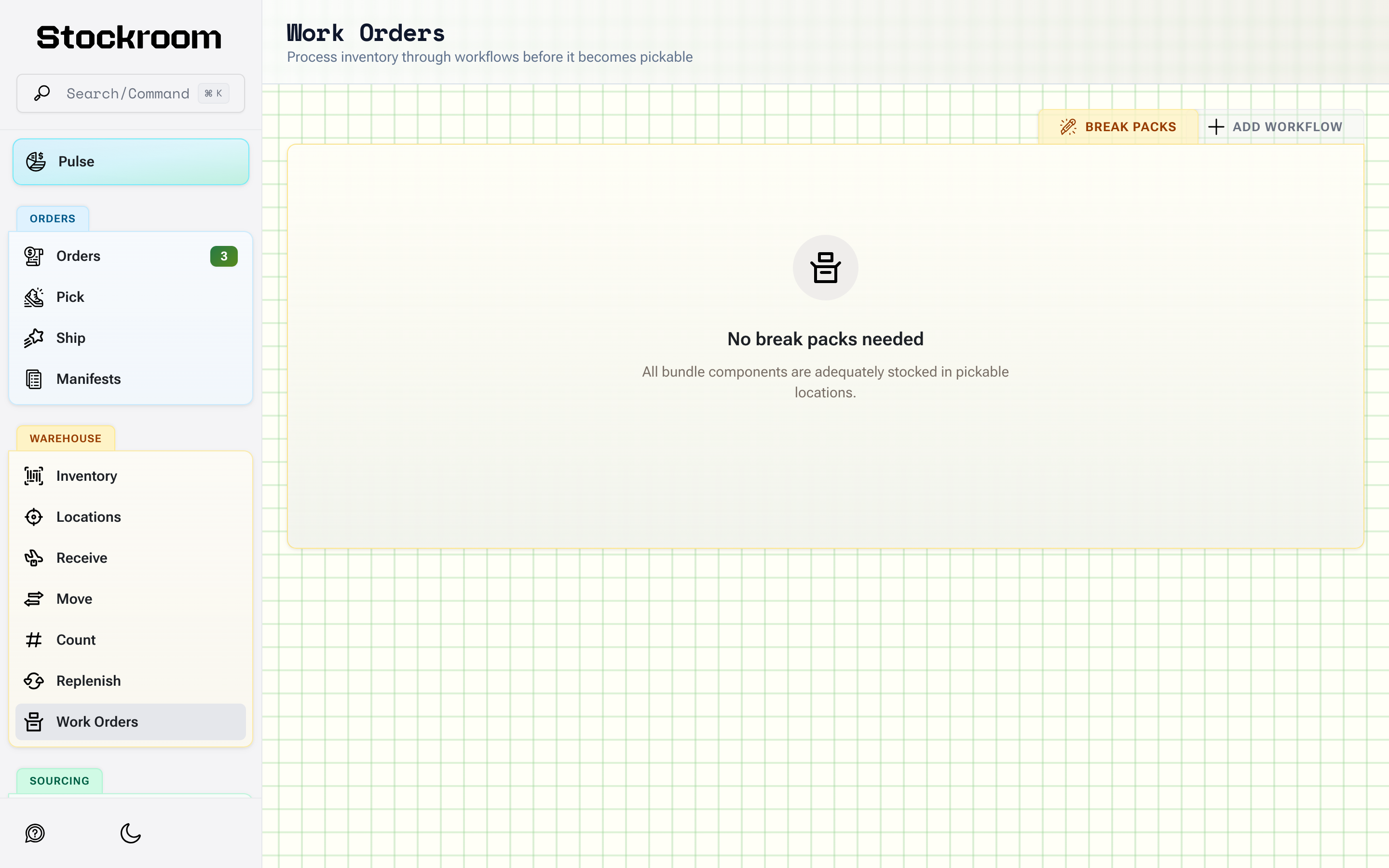Screen dimensions: 1389x868
Task: Click the Search/Command input field
Action: [131, 93]
